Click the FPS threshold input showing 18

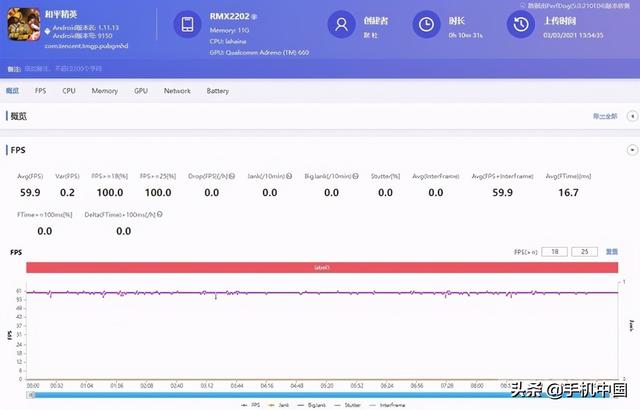click(554, 252)
